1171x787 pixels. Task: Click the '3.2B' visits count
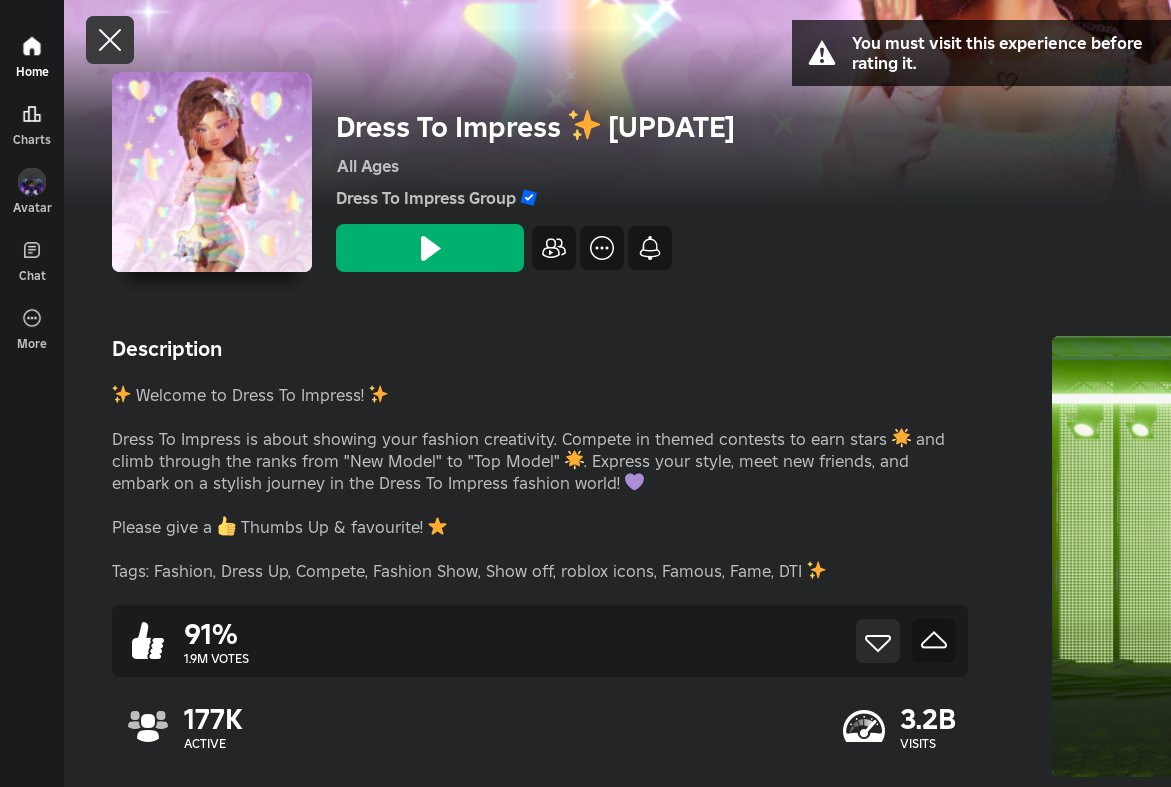tap(928, 720)
